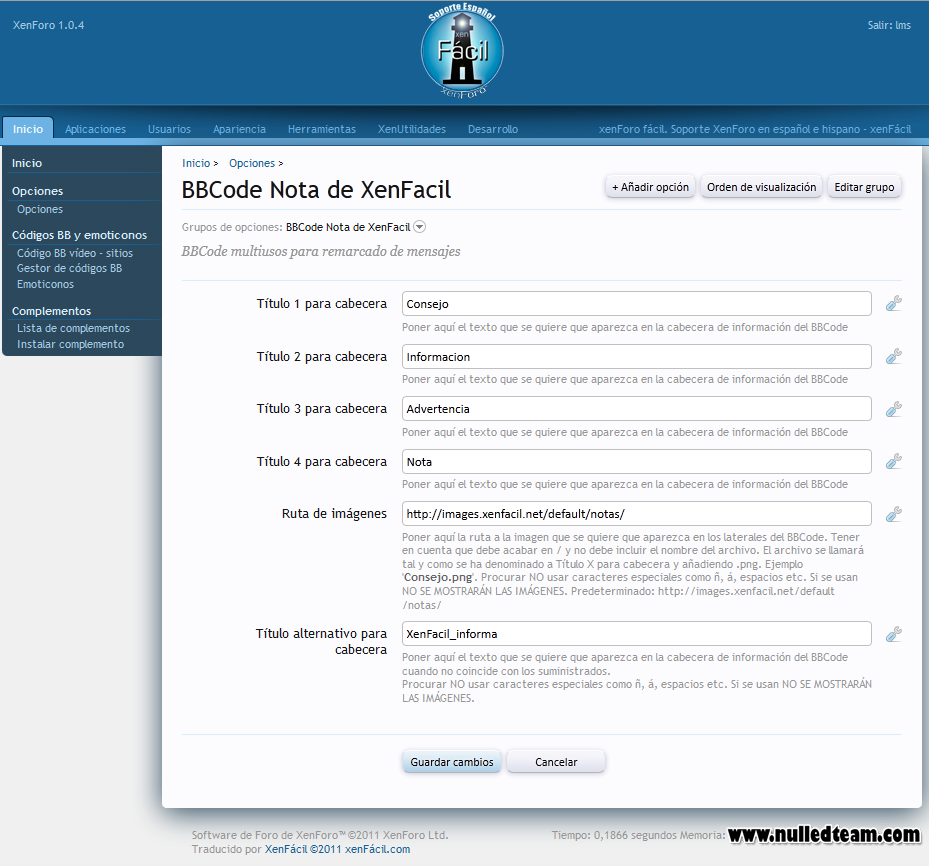Click the Complementos sidebar heading
The height and width of the screenshot is (866, 929).
[52, 311]
